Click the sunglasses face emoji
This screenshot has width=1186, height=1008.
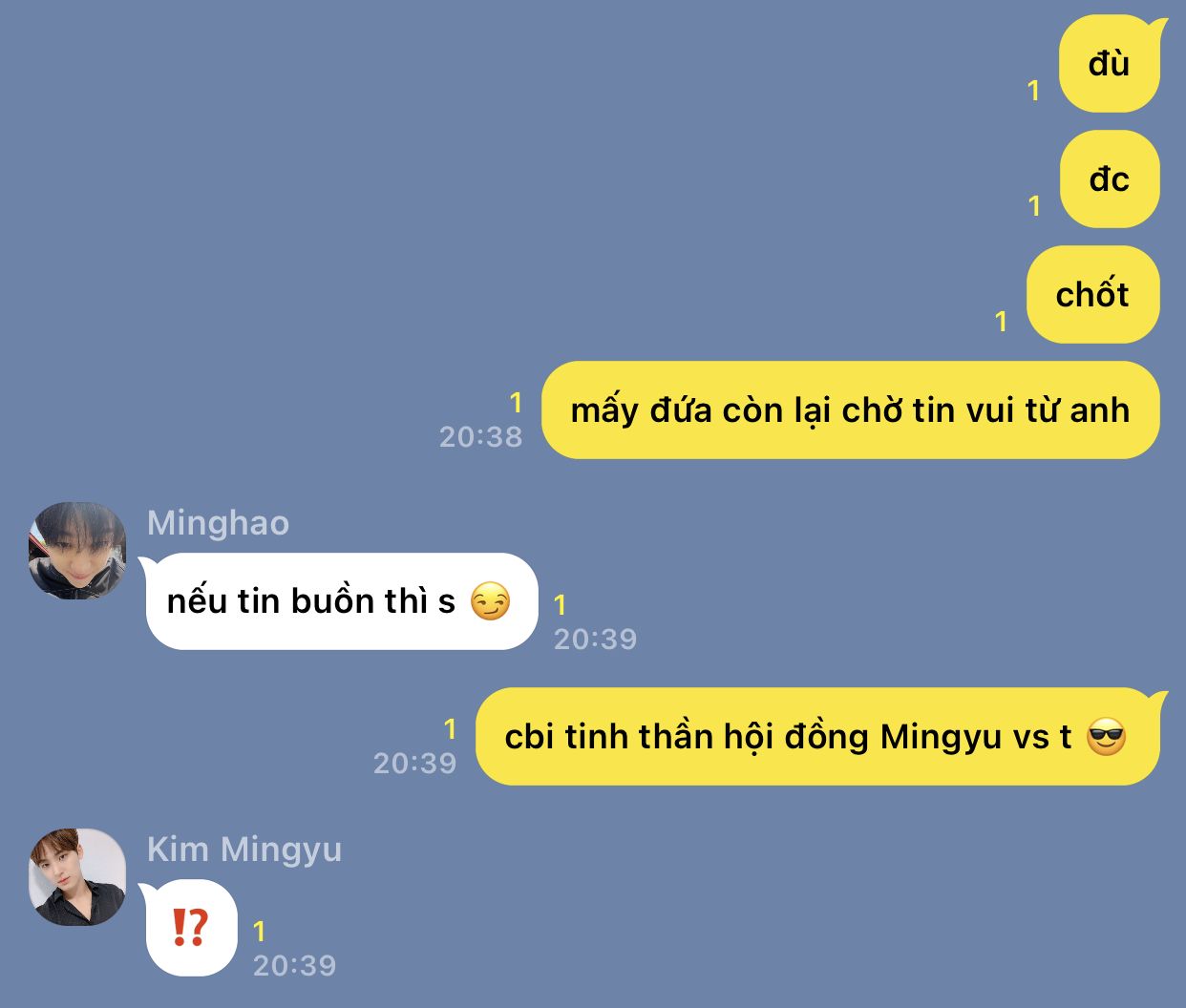[1107, 737]
